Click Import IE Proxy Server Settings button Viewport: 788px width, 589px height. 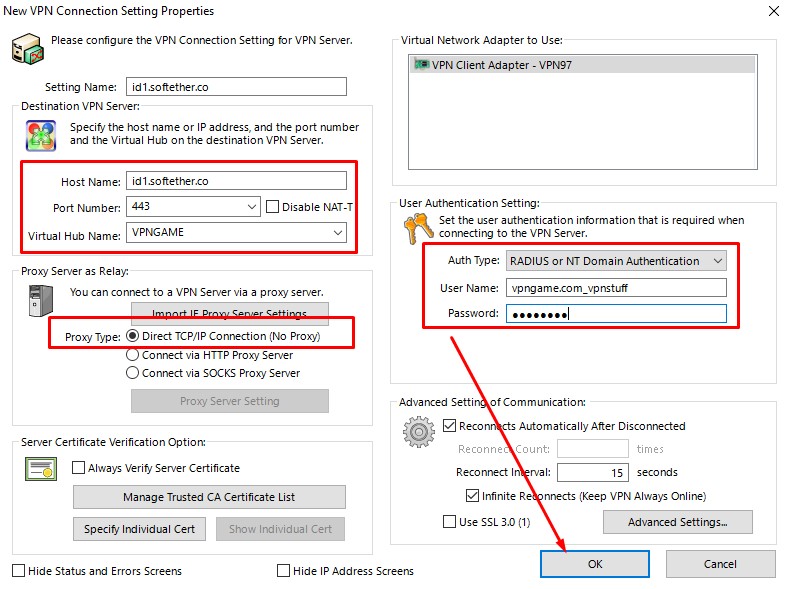pos(230,314)
